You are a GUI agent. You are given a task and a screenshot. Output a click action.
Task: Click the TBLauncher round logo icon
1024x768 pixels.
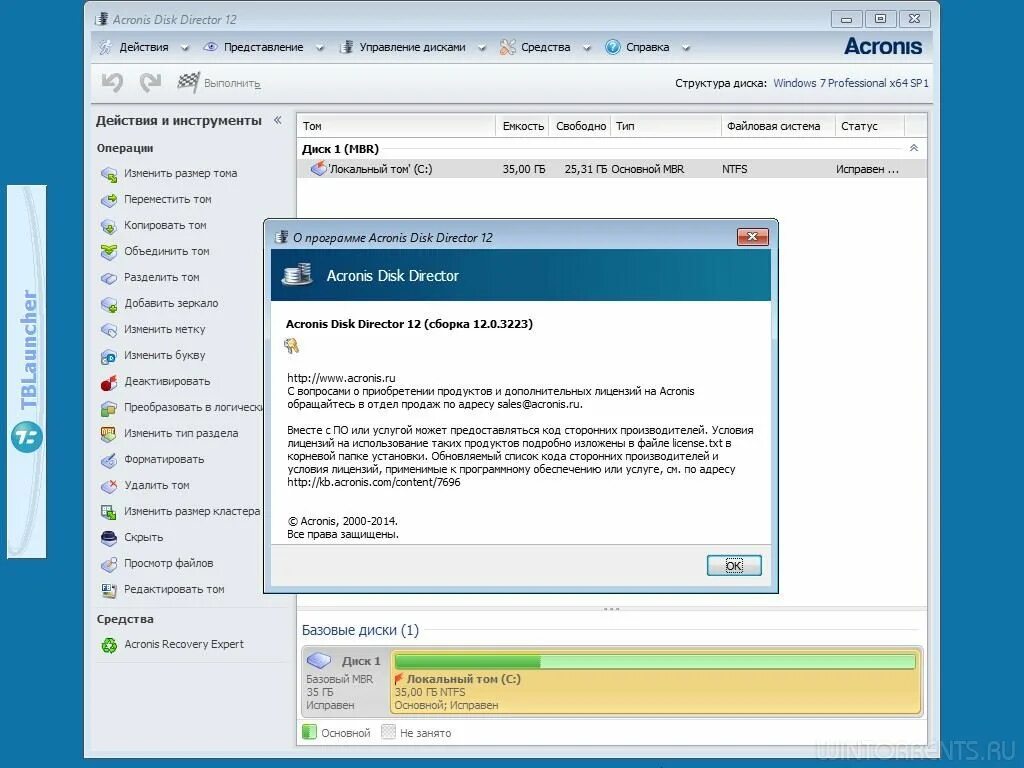(x=26, y=437)
